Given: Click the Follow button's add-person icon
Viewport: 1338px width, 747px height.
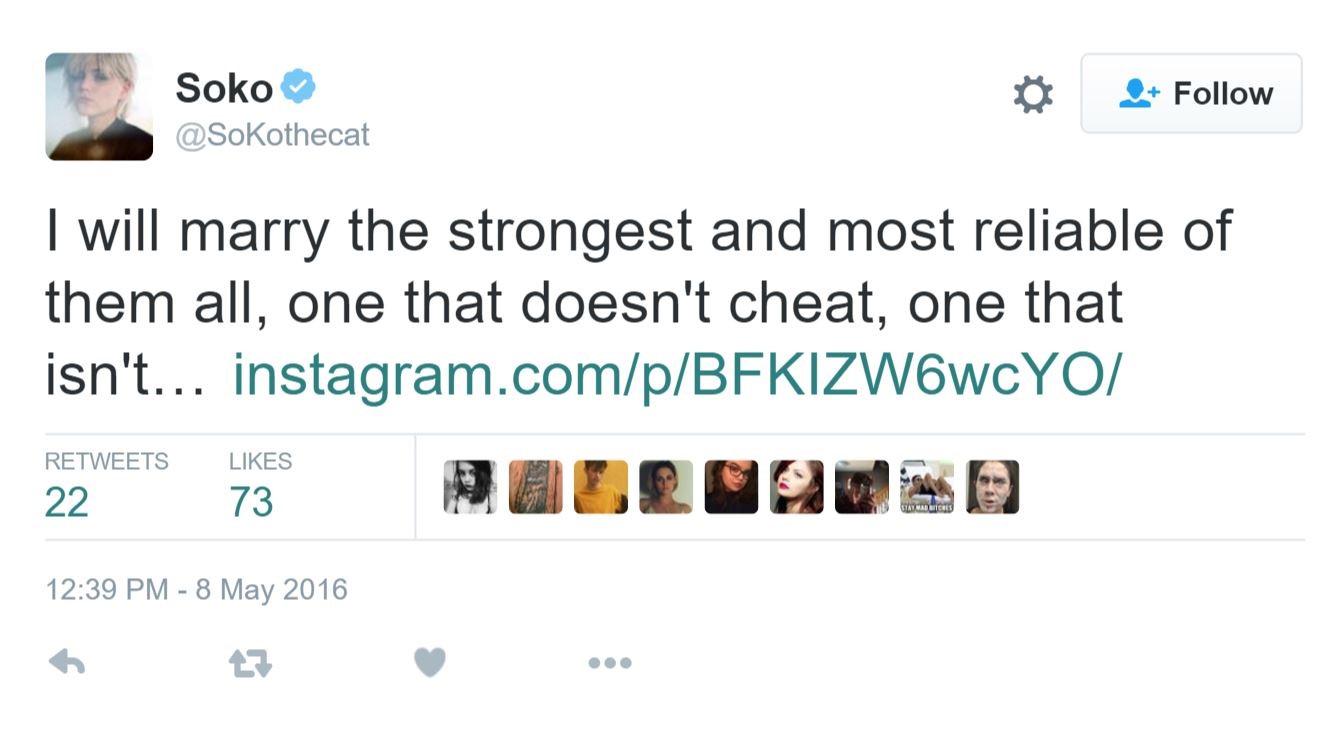Looking at the screenshot, I should 1139,94.
